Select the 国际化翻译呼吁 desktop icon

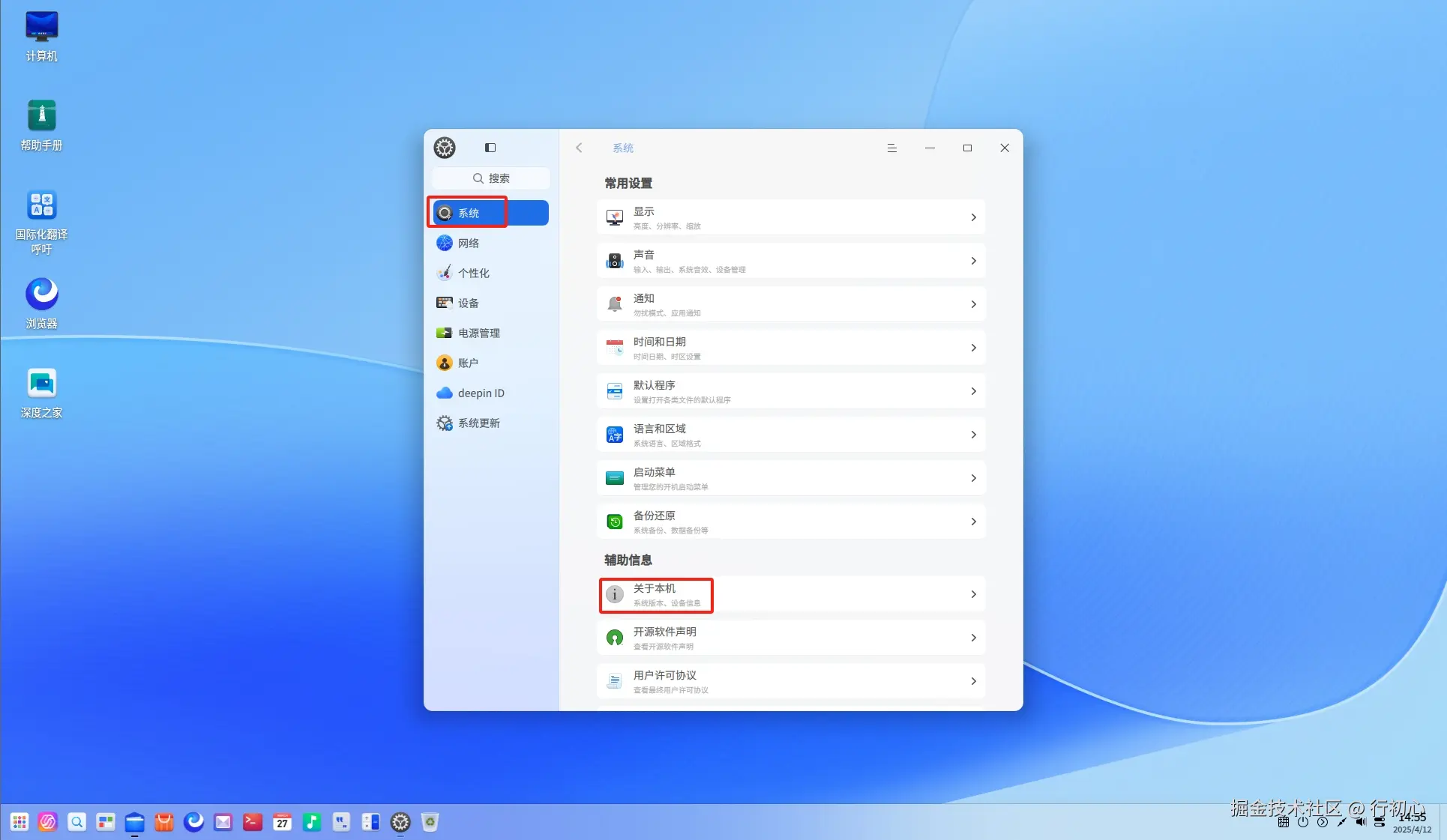pyautogui.click(x=41, y=222)
